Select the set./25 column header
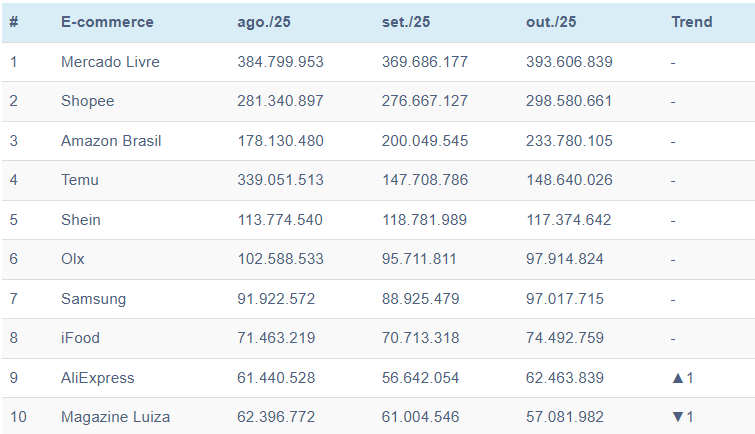This screenshot has height=434, width=755. click(x=407, y=22)
